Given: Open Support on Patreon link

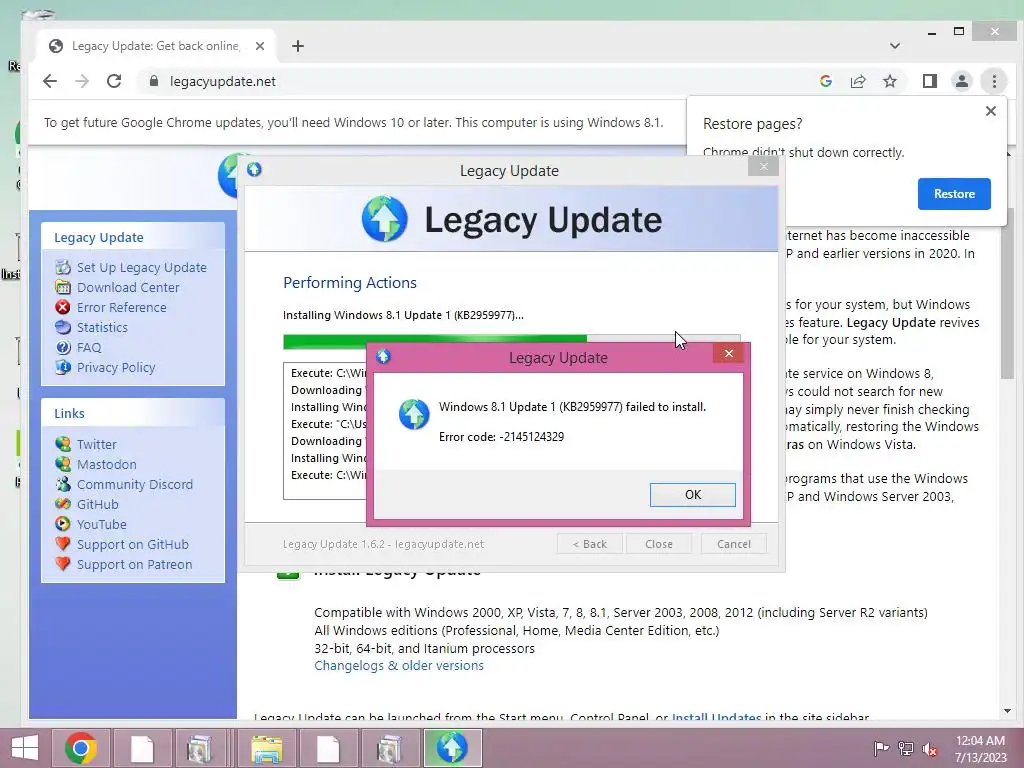Looking at the screenshot, I should (x=135, y=564).
